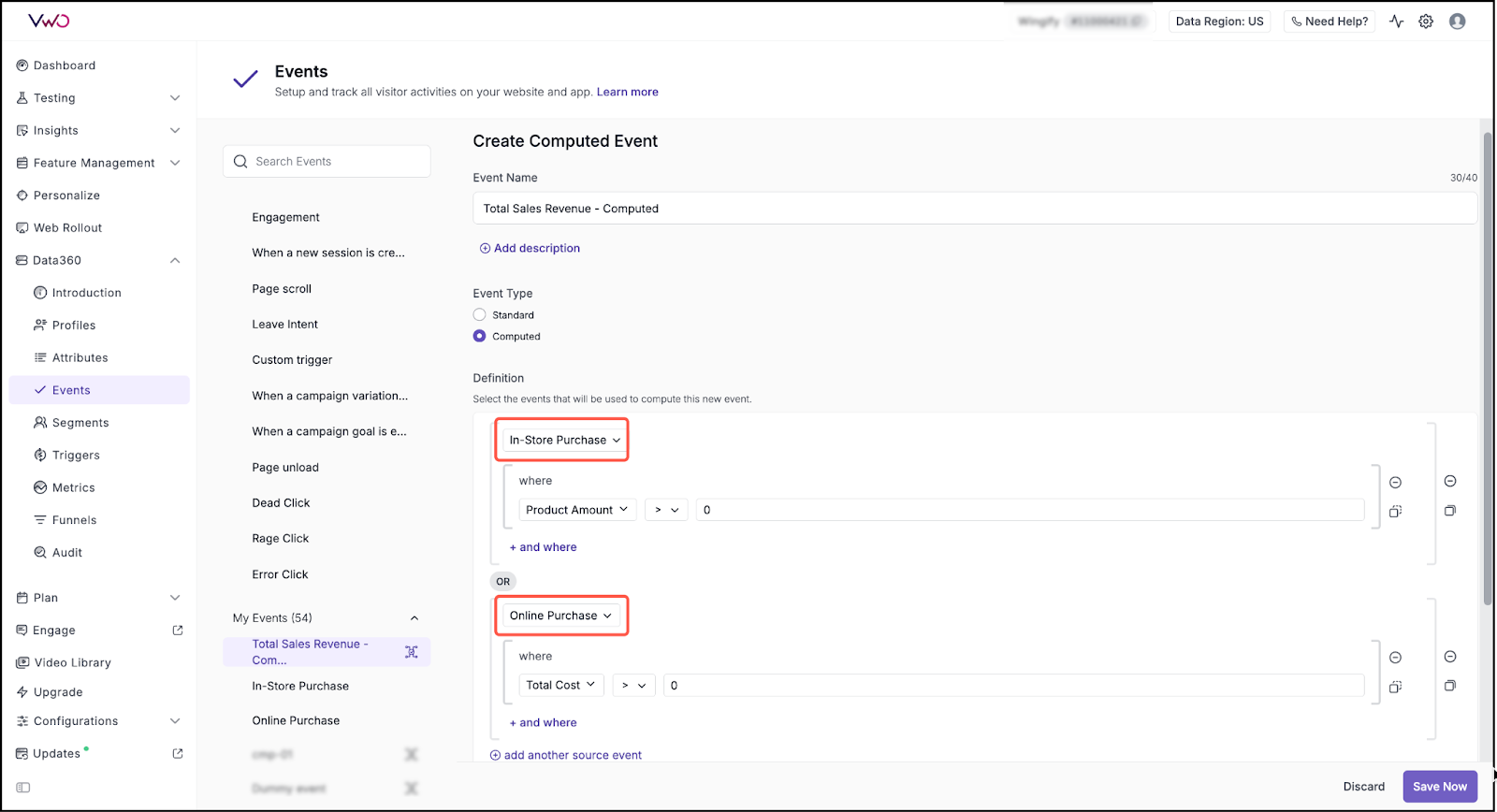Duplicate the Total Cost condition row
Image resolution: width=1497 pixels, height=812 pixels.
(1395, 687)
